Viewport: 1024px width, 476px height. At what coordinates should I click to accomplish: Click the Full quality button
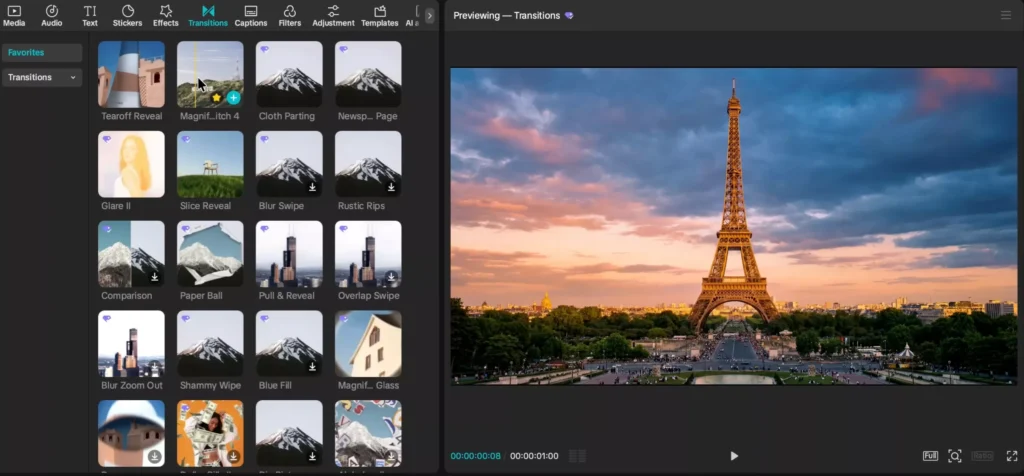pyautogui.click(x=930, y=456)
